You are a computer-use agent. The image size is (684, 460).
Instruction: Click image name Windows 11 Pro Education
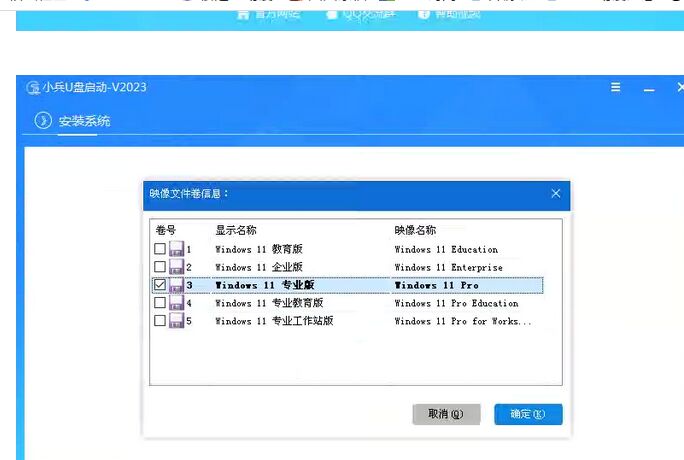click(x=457, y=303)
